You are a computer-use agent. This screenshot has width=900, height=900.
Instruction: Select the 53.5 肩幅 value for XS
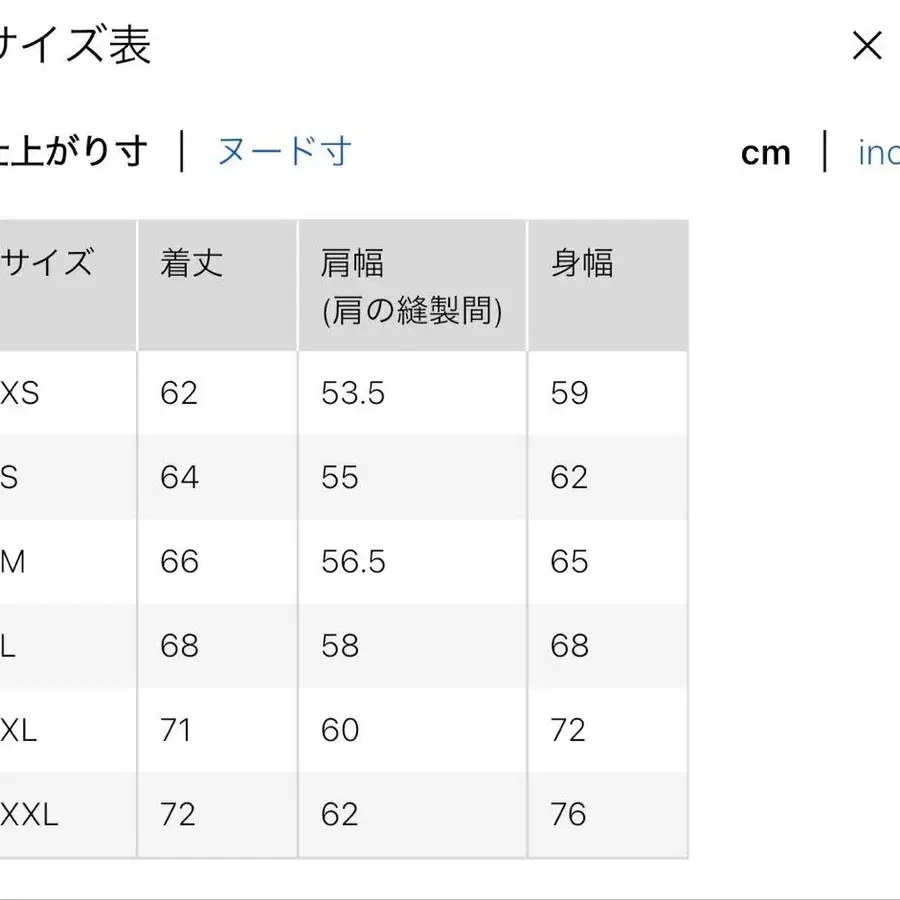coord(353,393)
